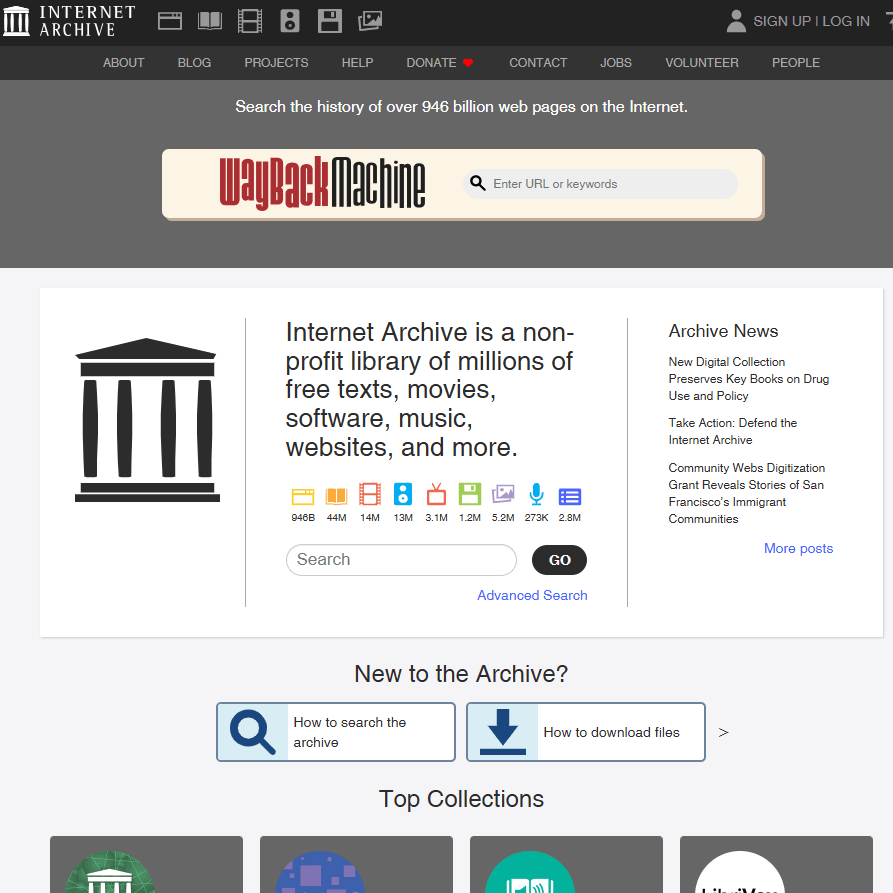Open the LibriVox collection thumbnail
The image size is (893, 893).
point(740,872)
